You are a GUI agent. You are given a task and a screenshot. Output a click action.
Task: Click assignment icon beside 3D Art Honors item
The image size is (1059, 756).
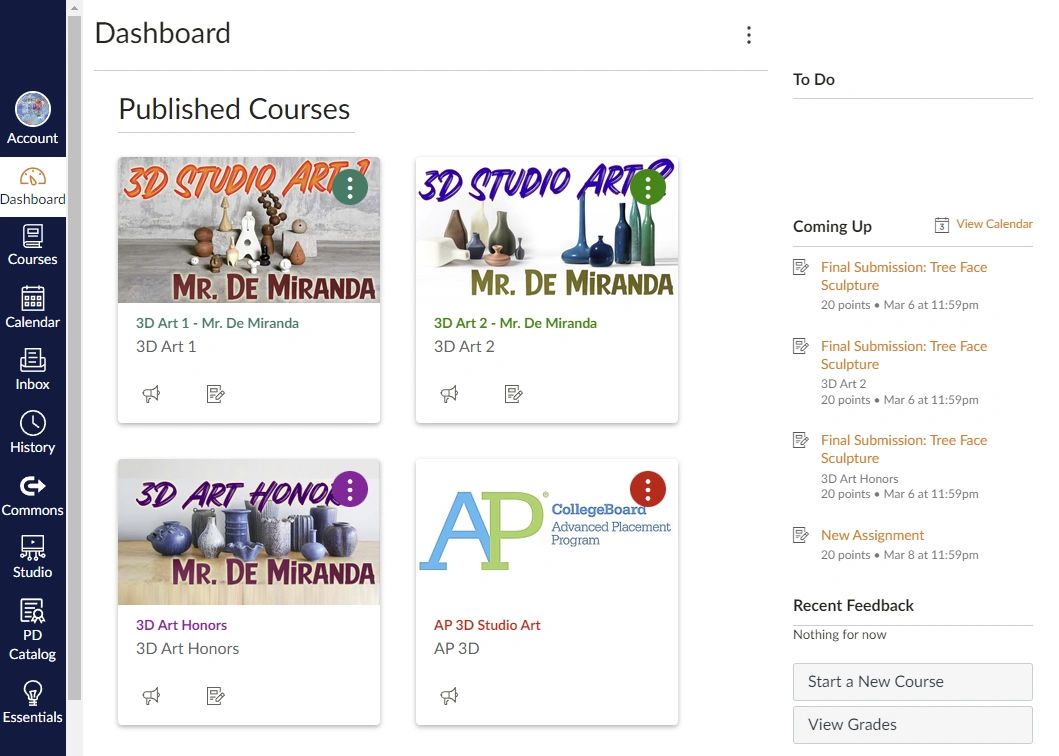pyautogui.click(x=800, y=440)
